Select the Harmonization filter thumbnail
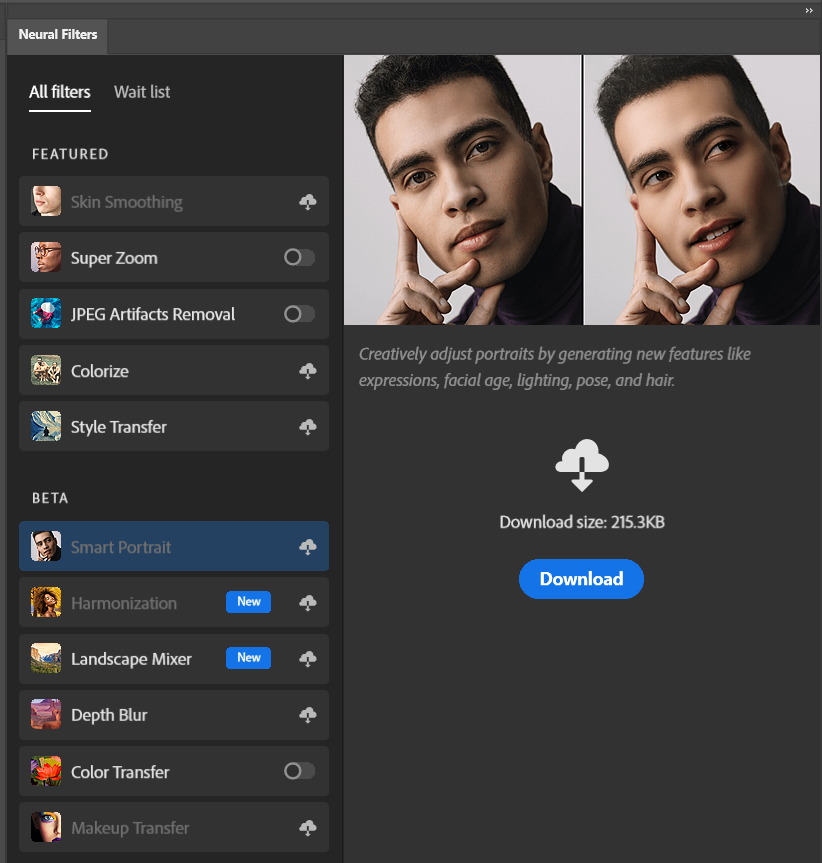Image resolution: width=822 pixels, height=863 pixels. click(x=46, y=602)
